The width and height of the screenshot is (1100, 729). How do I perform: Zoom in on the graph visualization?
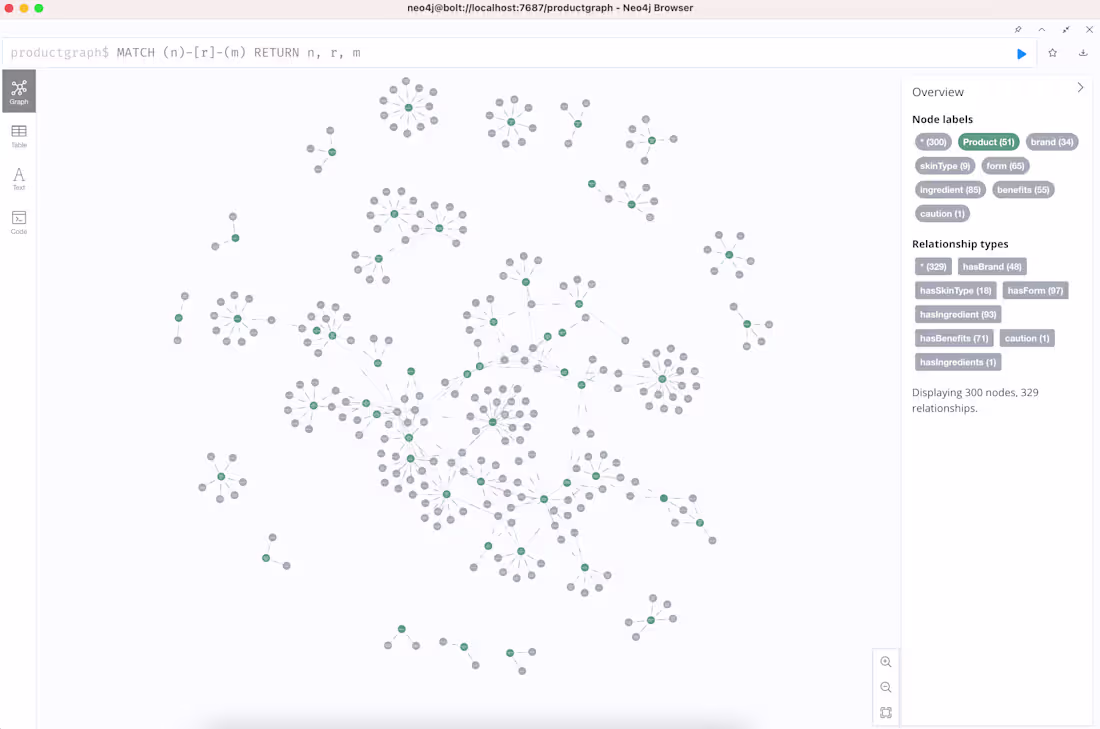pos(886,661)
